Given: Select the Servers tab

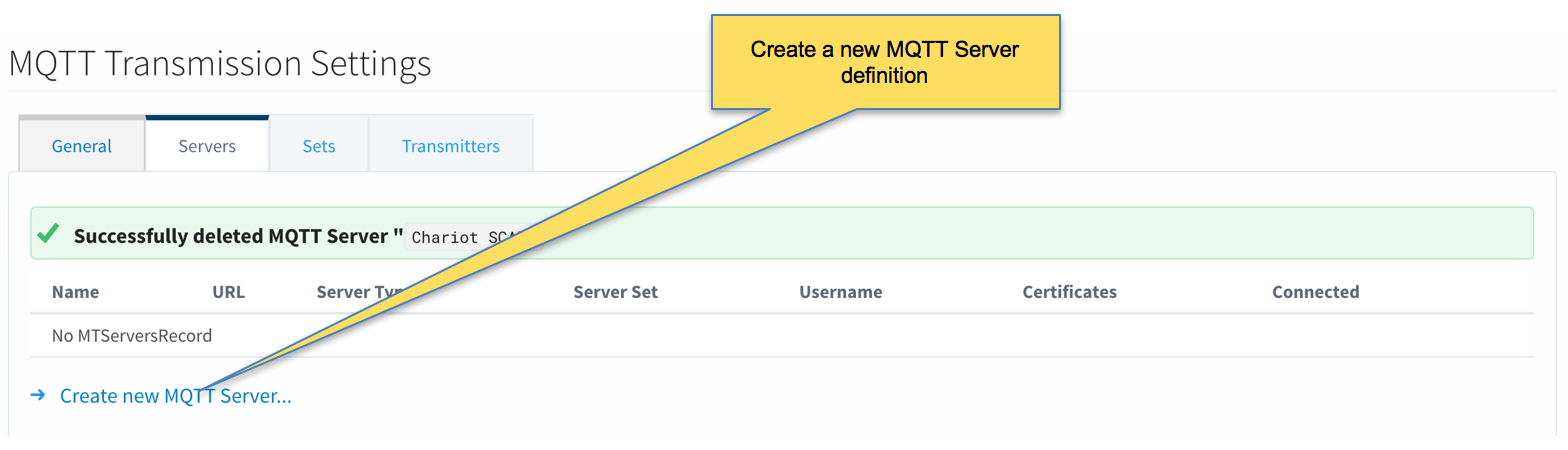Looking at the screenshot, I should (207, 145).
